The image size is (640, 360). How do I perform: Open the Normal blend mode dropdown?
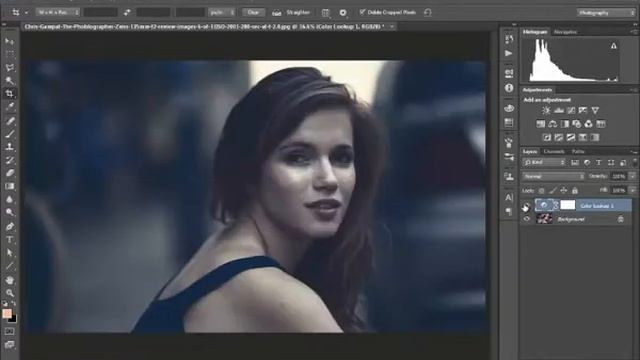(x=553, y=176)
